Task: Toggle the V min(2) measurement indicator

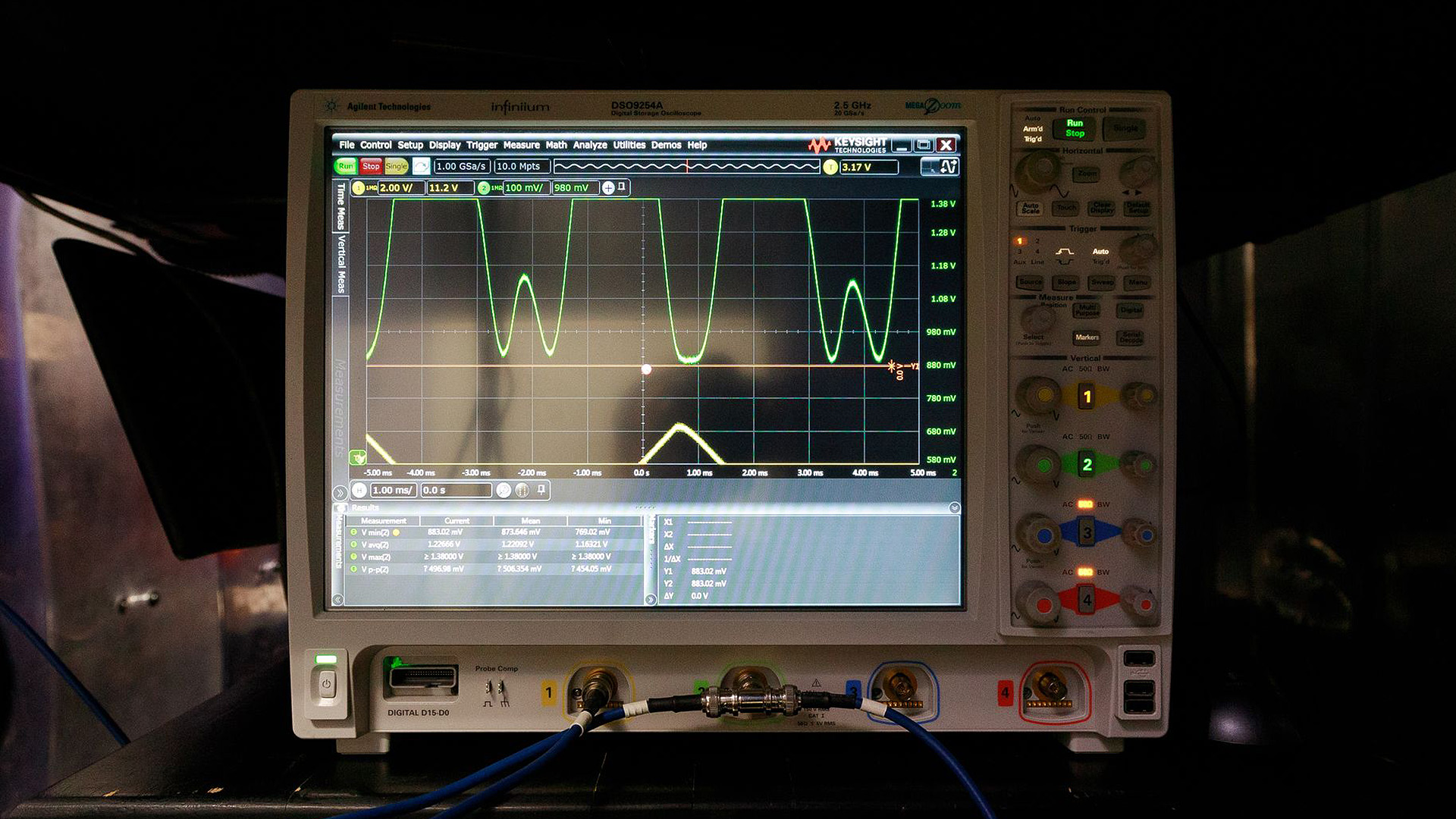Action: coord(353,532)
